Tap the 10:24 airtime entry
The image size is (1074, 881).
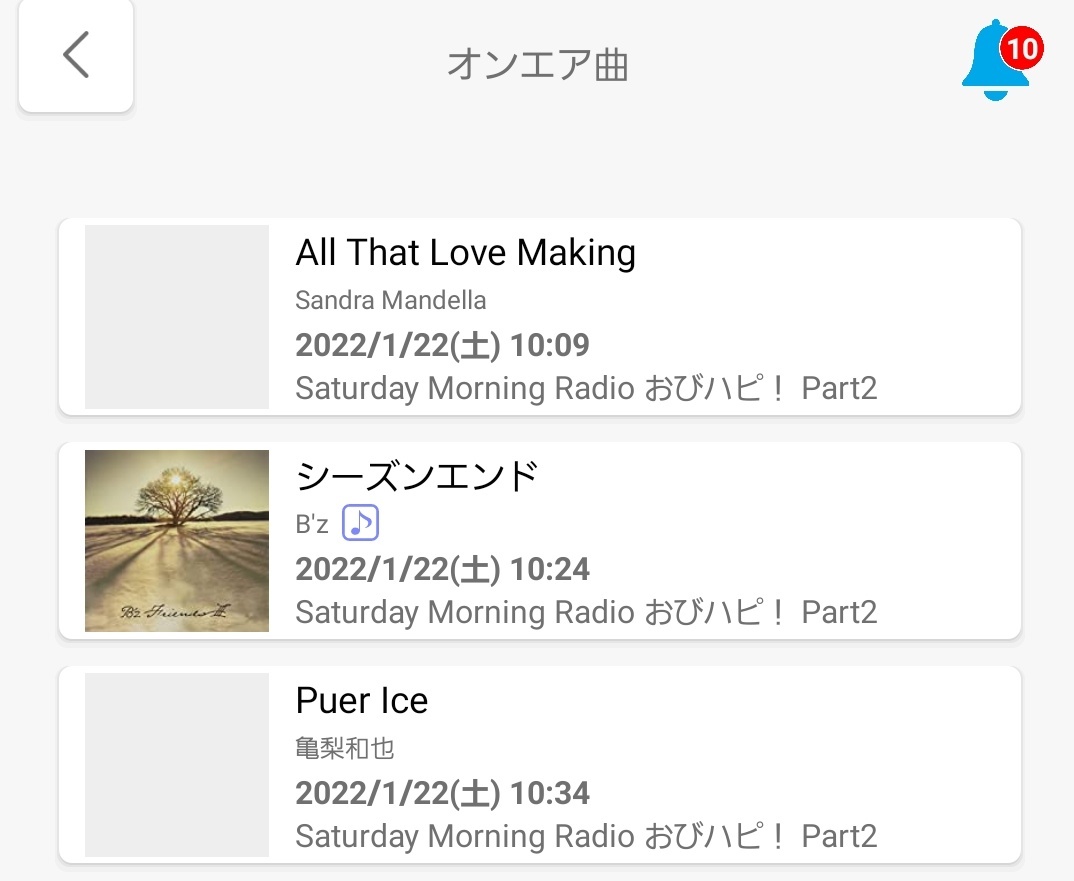[x=442, y=569]
